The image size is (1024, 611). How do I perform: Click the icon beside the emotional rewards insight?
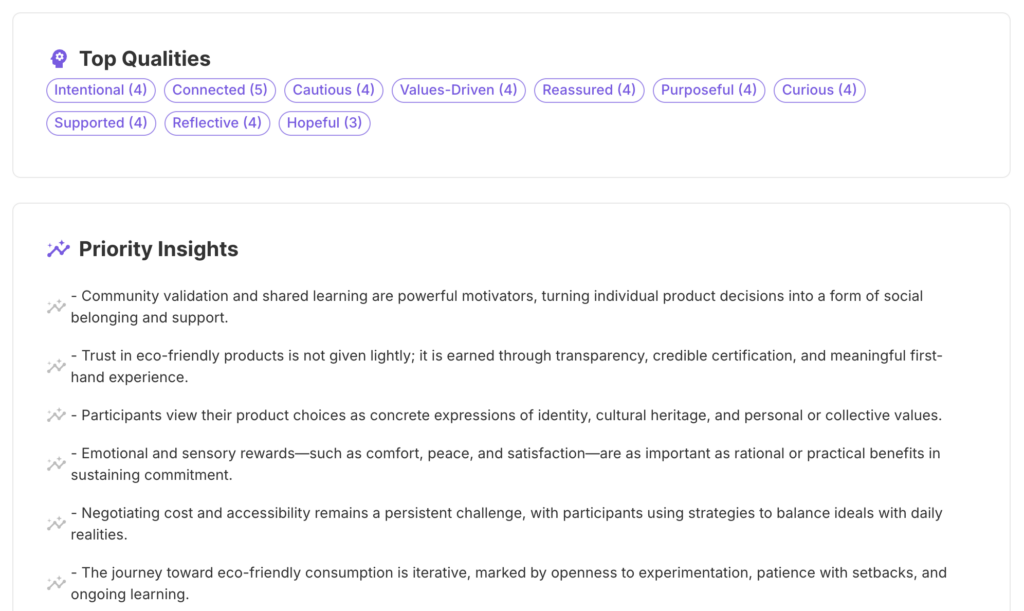click(x=56, y=464)
